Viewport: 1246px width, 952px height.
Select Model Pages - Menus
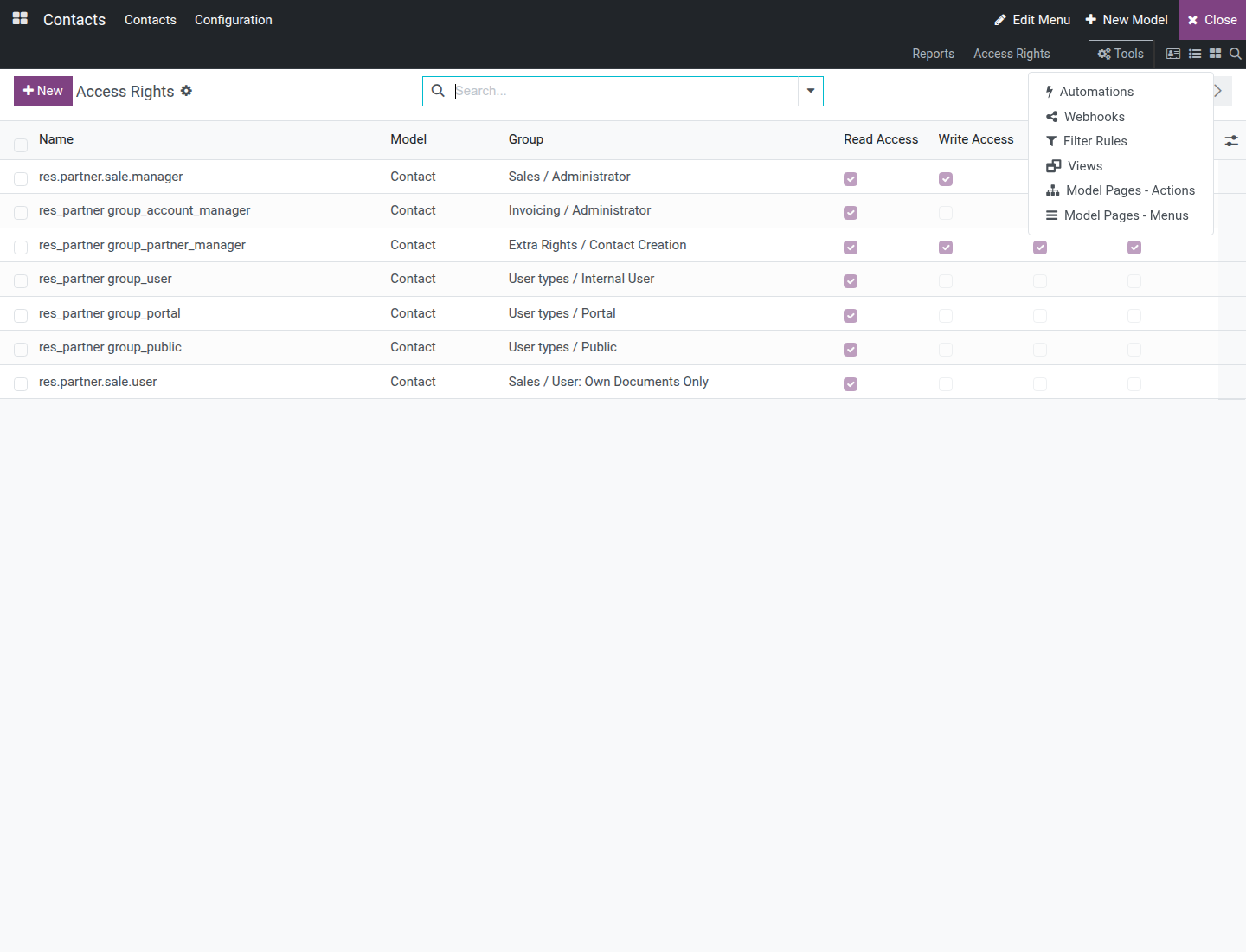point(1121,215)
